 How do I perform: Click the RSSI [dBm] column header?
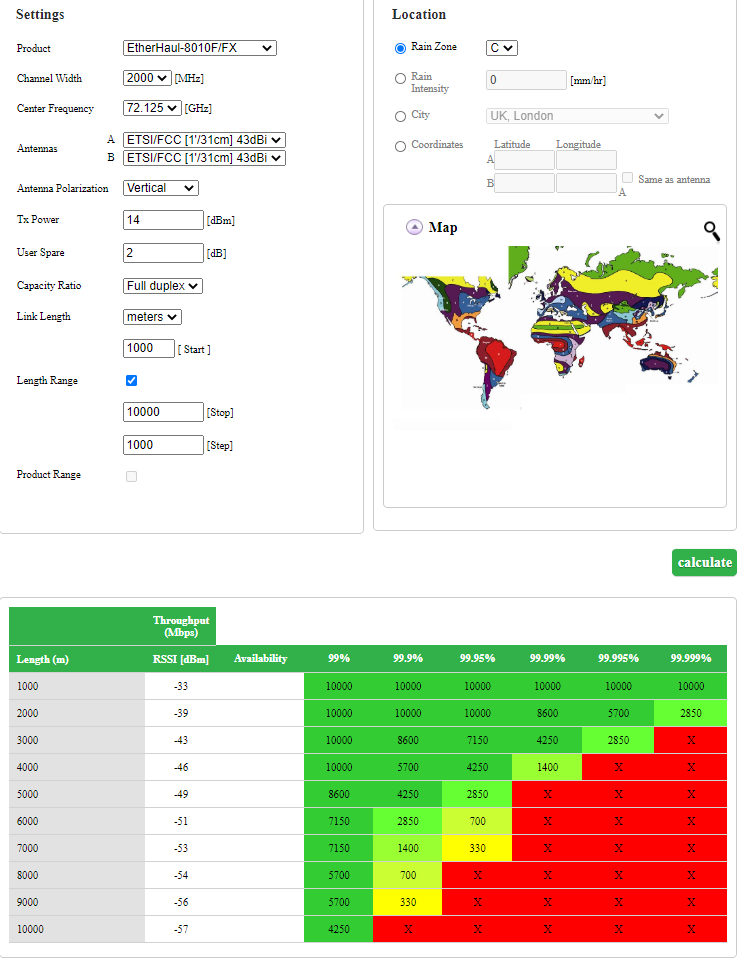point(180,659)
